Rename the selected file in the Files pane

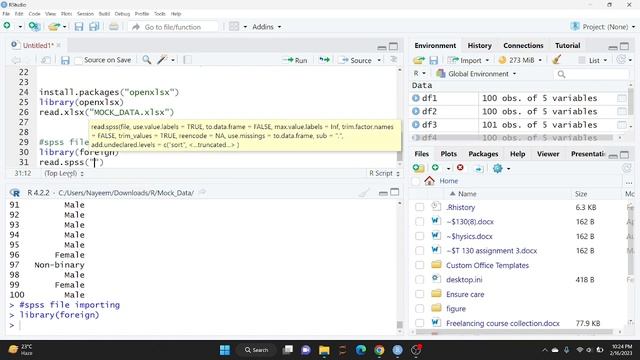coord(479,168)
